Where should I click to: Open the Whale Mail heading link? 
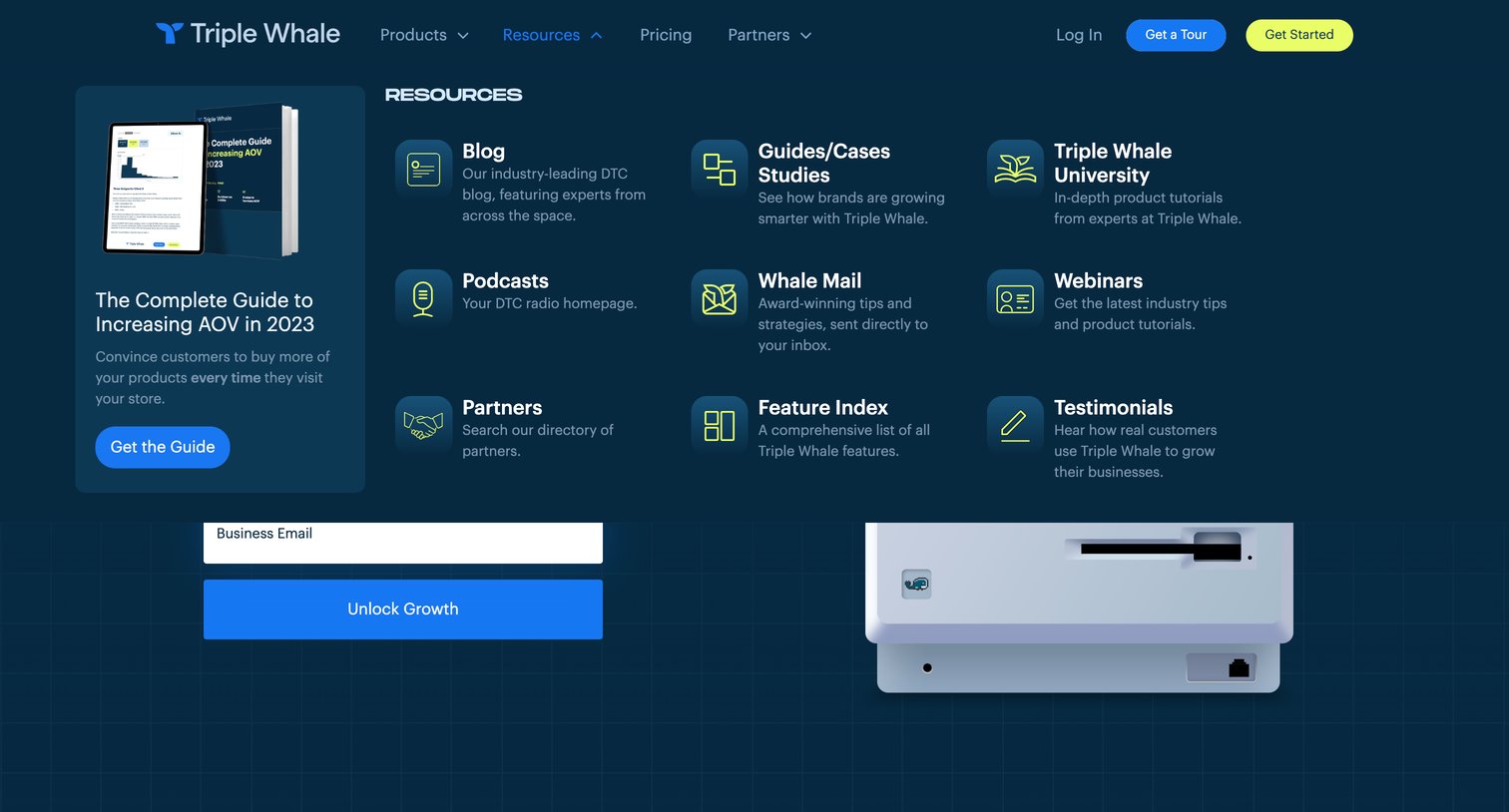(809, 280)
